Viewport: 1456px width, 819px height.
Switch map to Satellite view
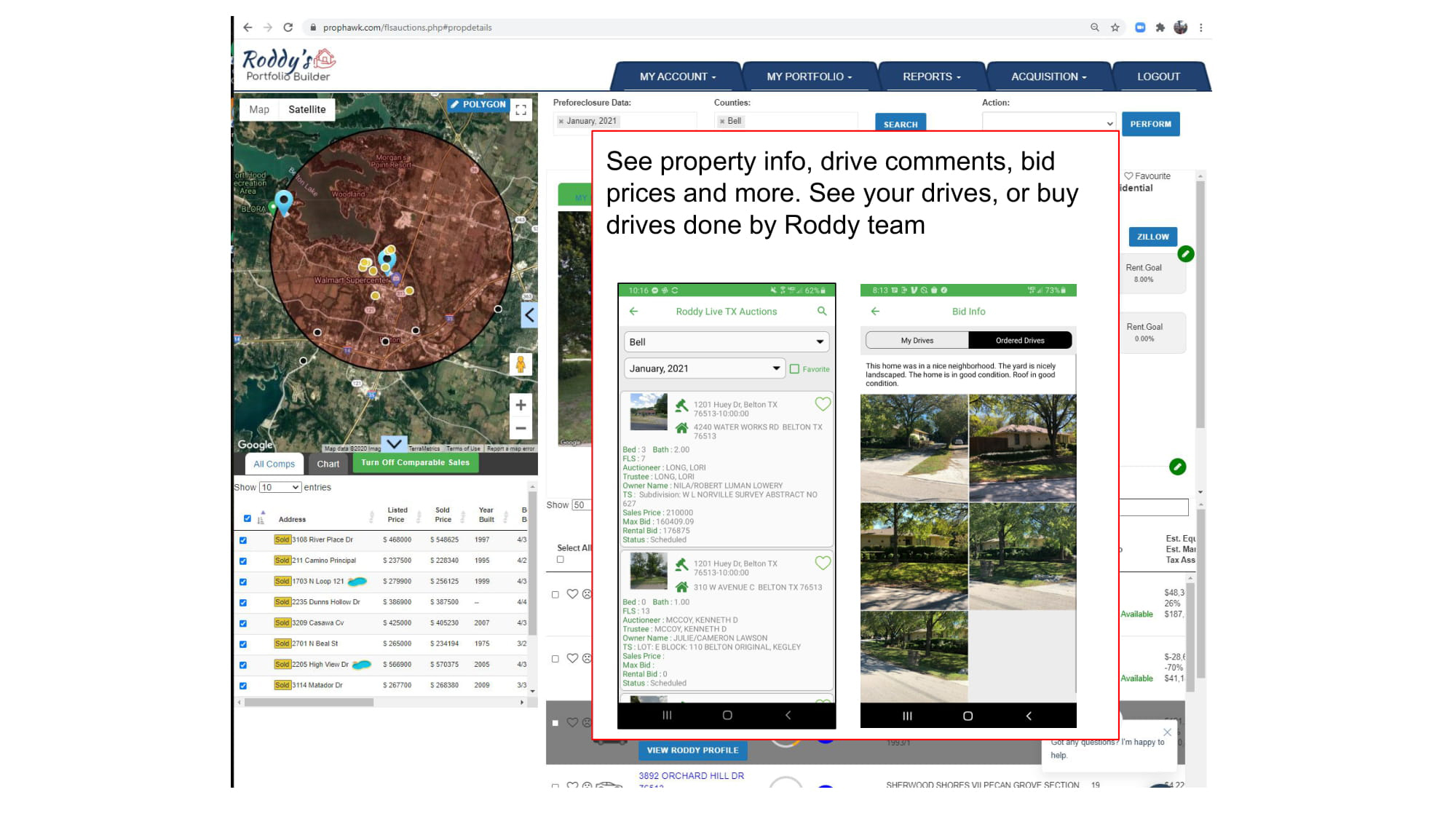(x=306, y=109)
